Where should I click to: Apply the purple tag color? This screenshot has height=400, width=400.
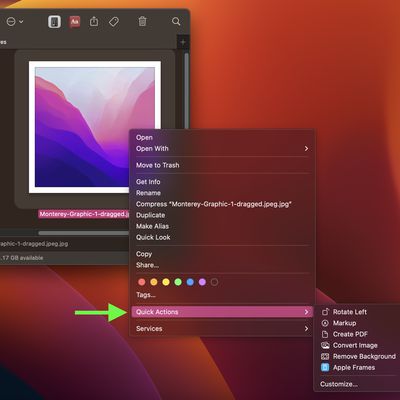coord(202,282)
